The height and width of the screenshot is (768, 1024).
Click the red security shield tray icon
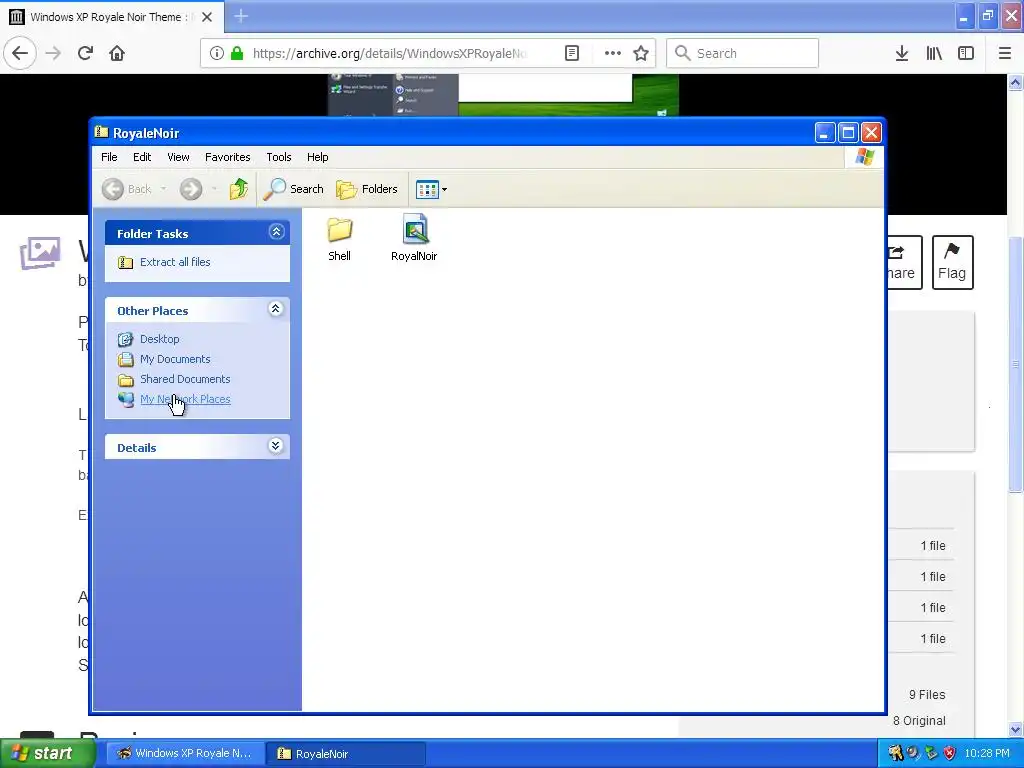click(x=950, y=753)
